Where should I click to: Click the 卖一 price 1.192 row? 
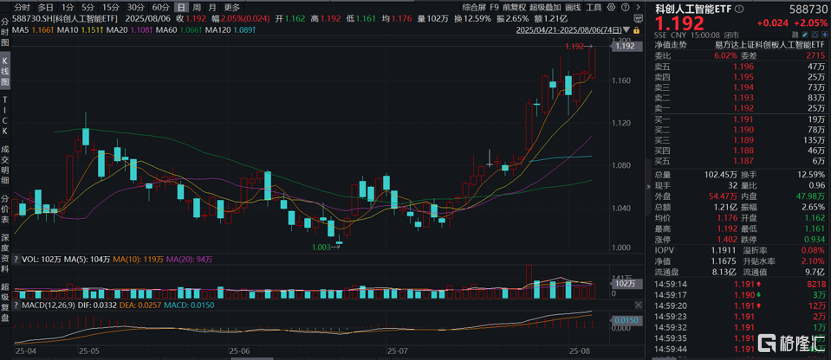(x=740, y=109)
